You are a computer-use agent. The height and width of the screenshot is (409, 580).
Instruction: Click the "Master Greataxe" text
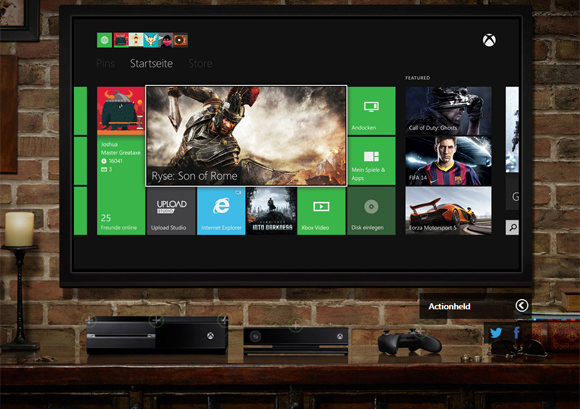(121, 152)
